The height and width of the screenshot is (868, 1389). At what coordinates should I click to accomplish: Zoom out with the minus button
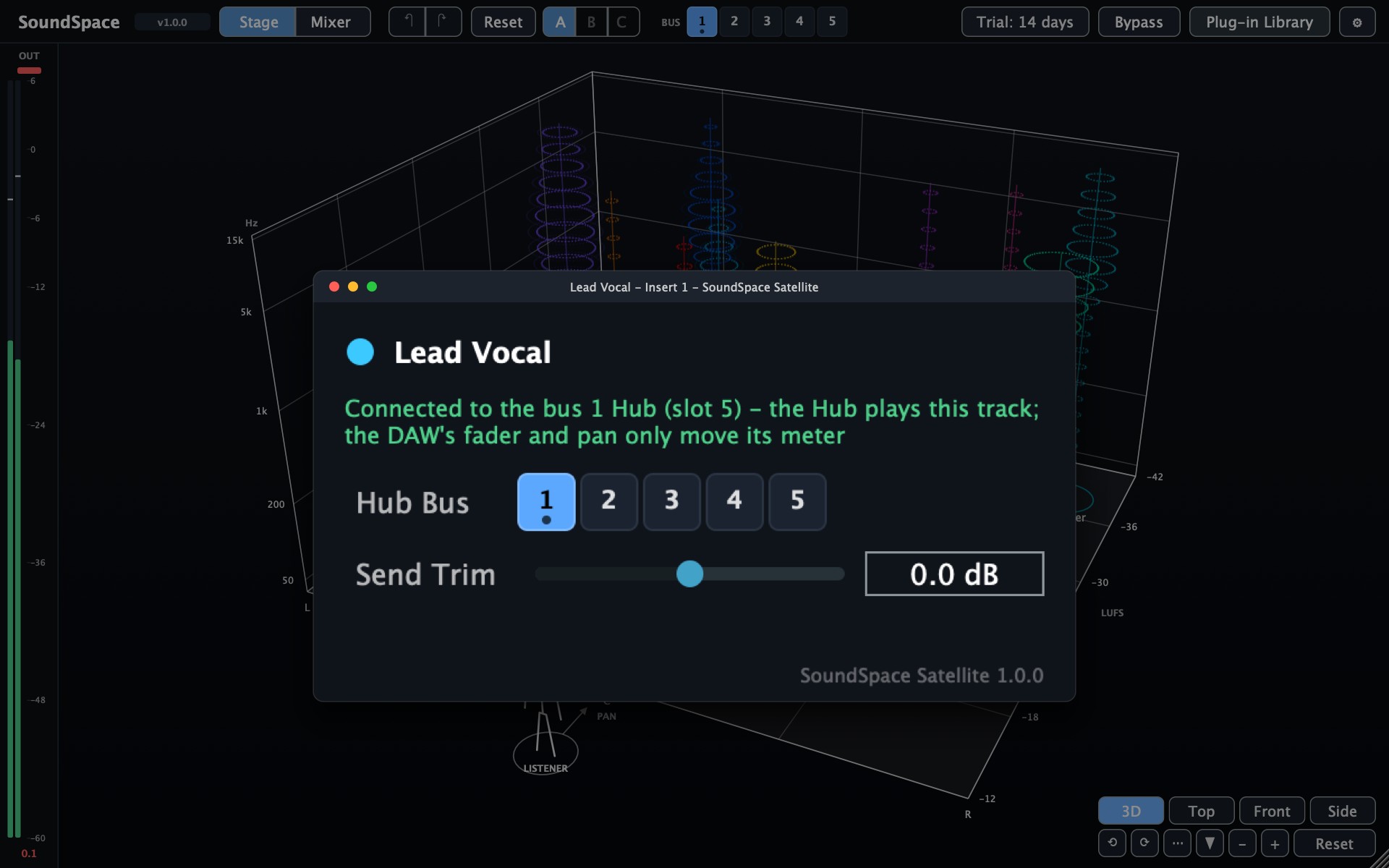tap(1242, 843)
